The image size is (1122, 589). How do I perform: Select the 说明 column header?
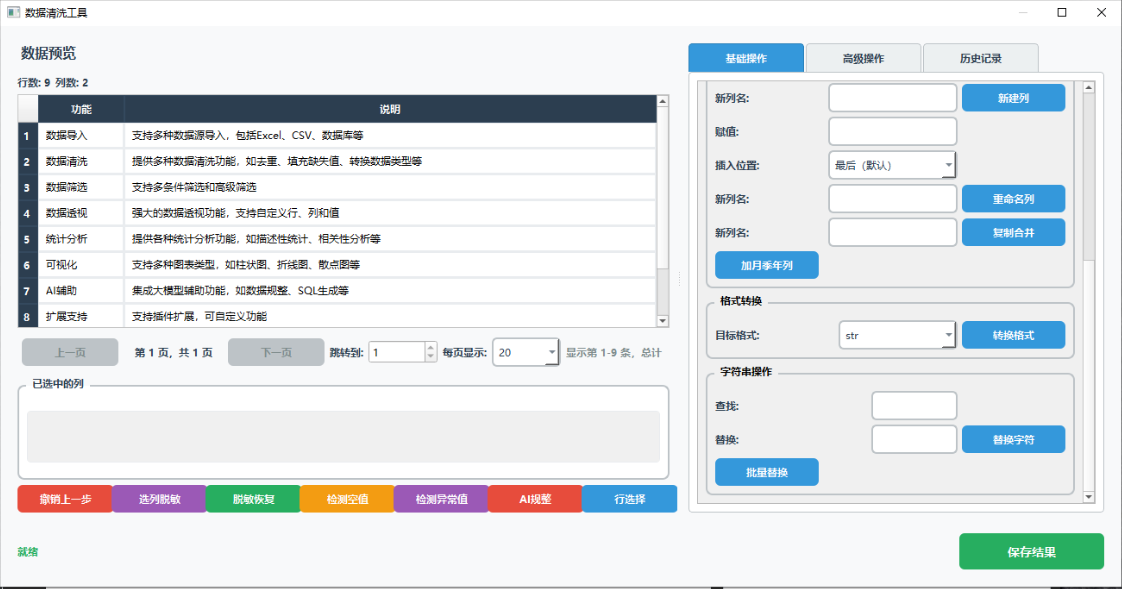click(390, 109)
